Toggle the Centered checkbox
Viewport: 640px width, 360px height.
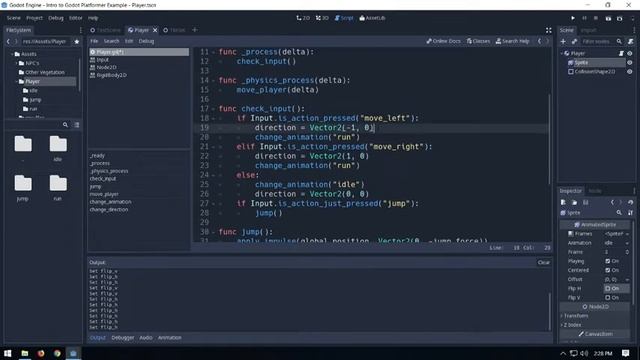pyautogui.click(x=608, y=270)
